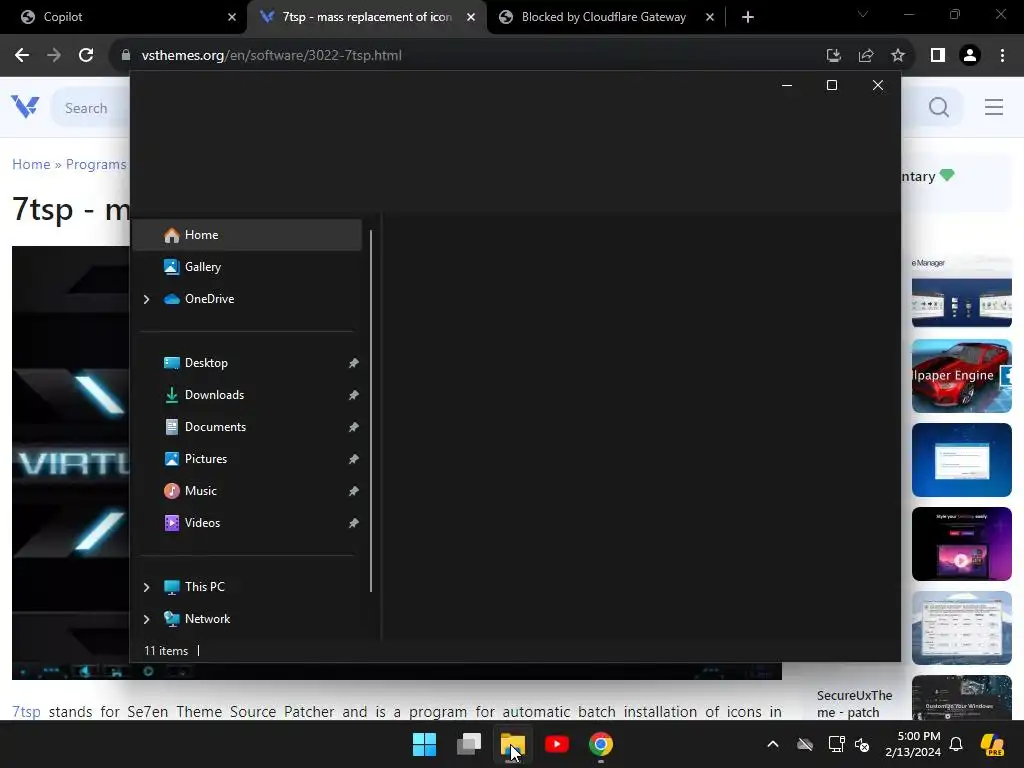Select OneDrive in the navigation pane
1024x768 pixels.
(209, 299)
